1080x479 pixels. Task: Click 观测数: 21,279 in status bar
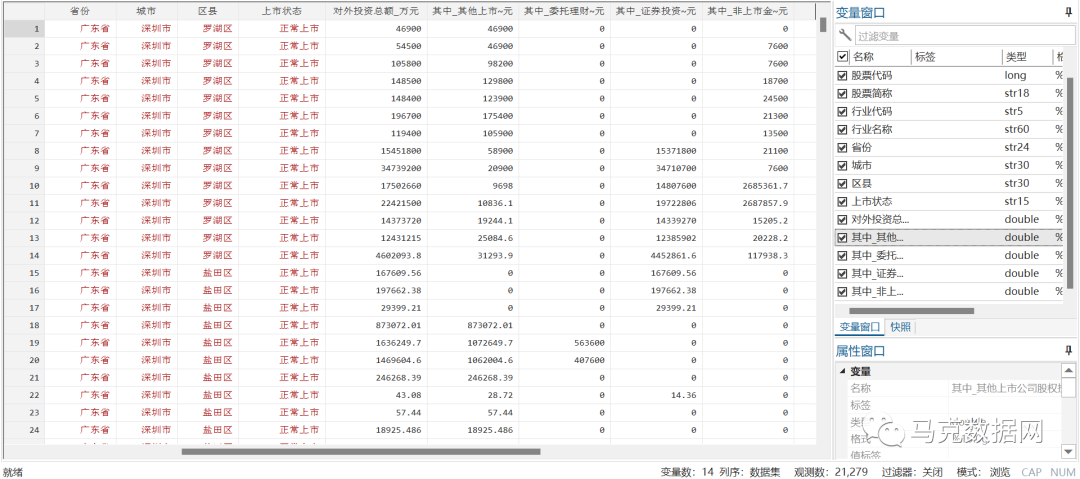[830, 472]
